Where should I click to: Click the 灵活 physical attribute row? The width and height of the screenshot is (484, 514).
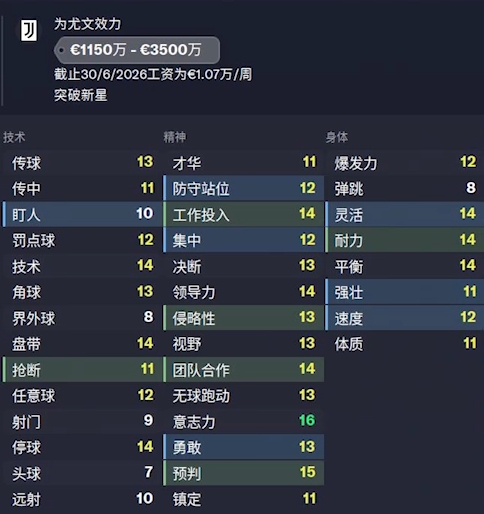point(405,214)
